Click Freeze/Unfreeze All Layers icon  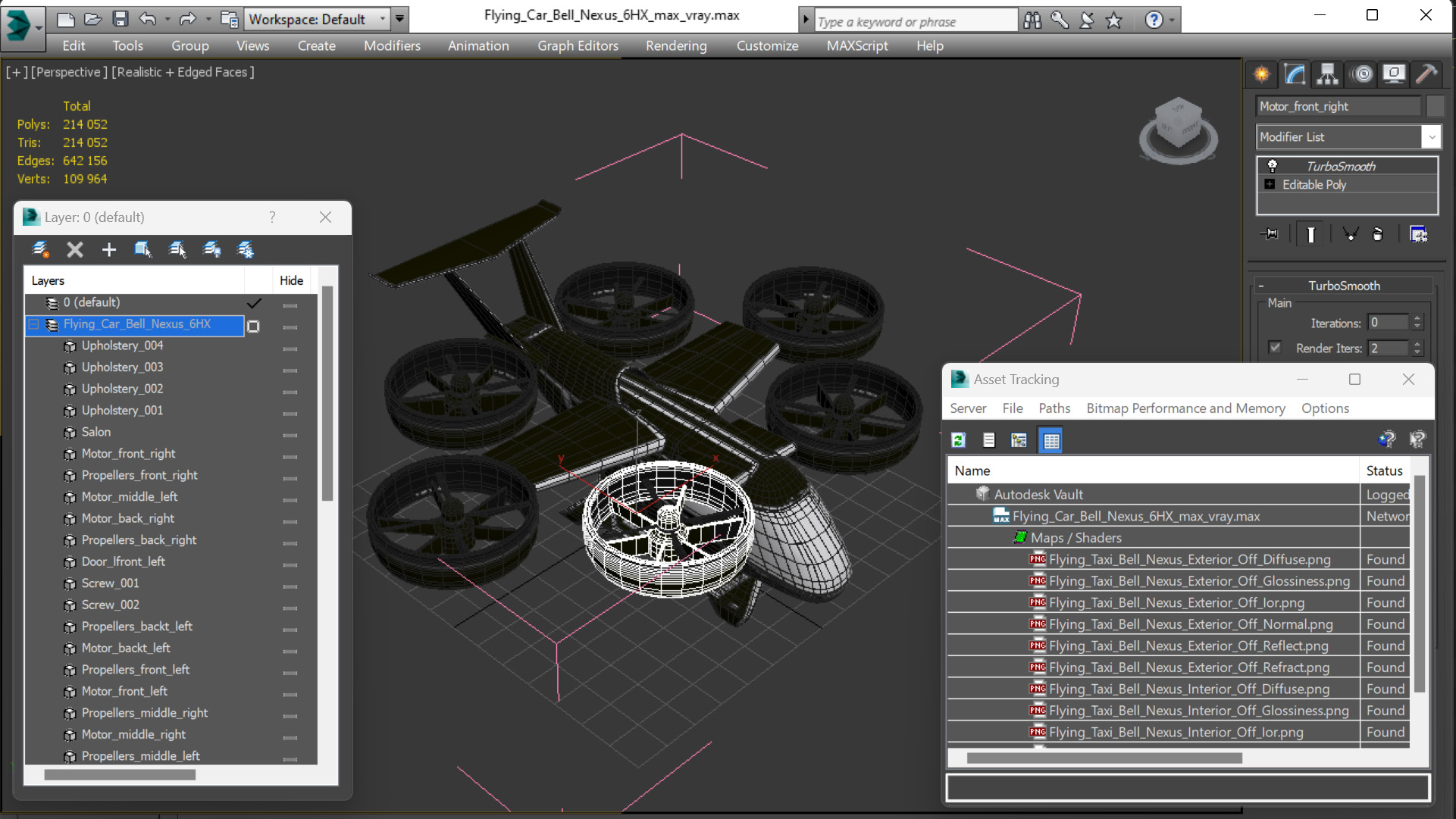[246, 249]
